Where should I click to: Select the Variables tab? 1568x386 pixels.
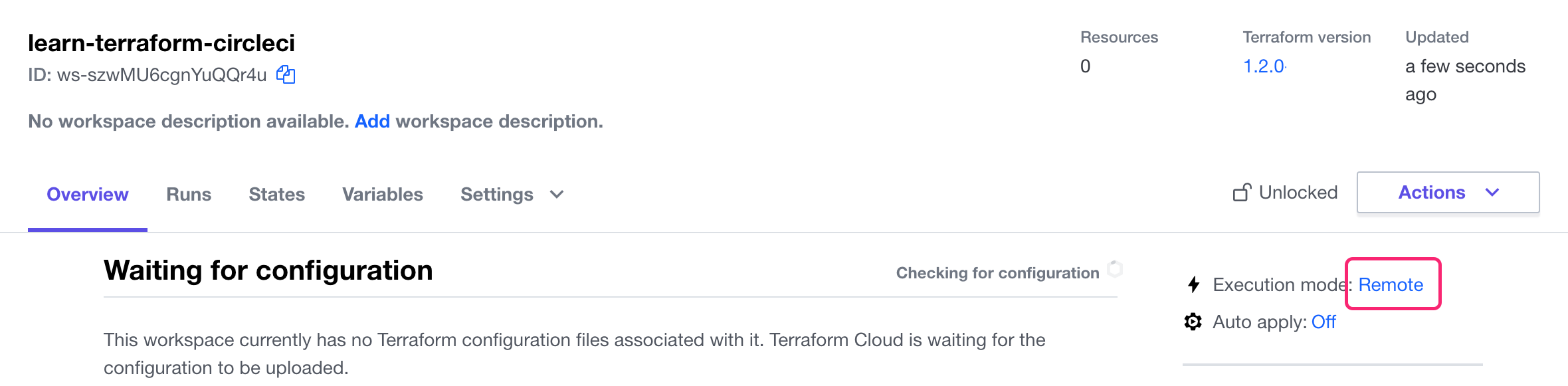(383, 194)
